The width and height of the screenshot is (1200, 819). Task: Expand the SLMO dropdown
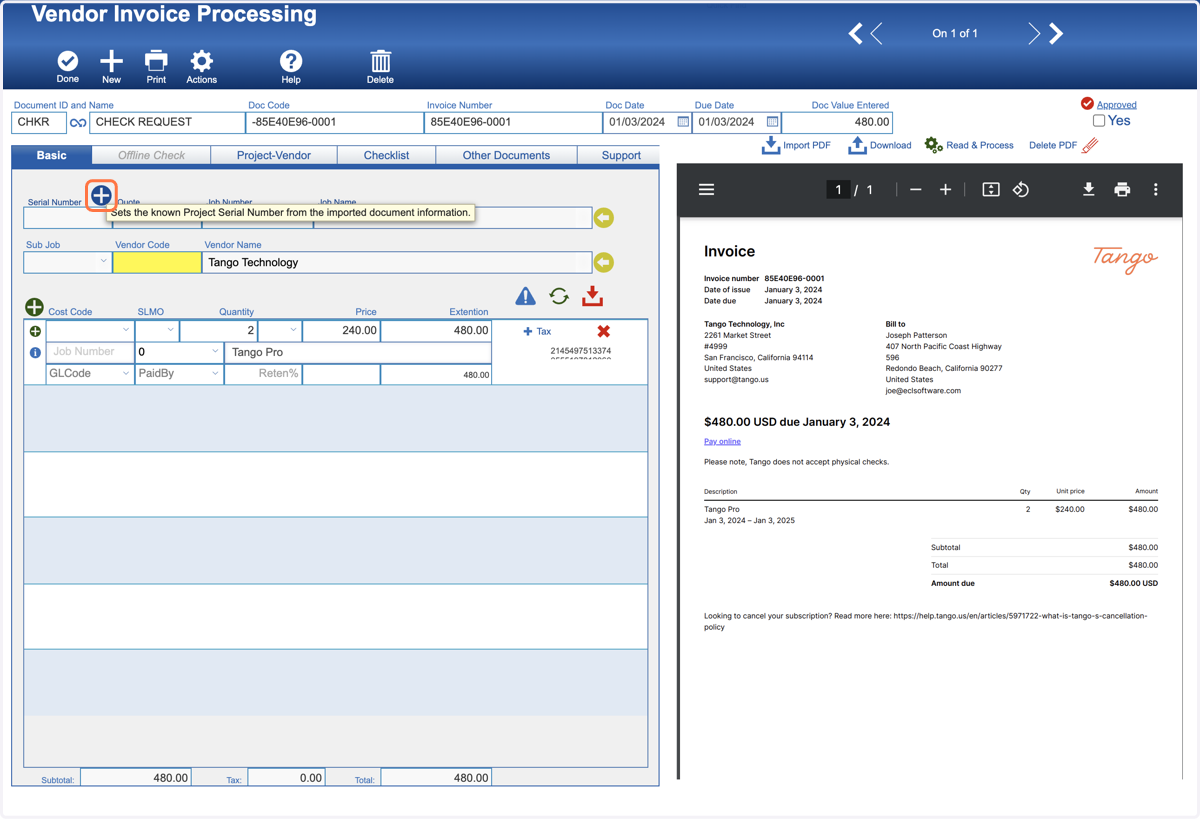pyautogui.click(x=170, y=330)
